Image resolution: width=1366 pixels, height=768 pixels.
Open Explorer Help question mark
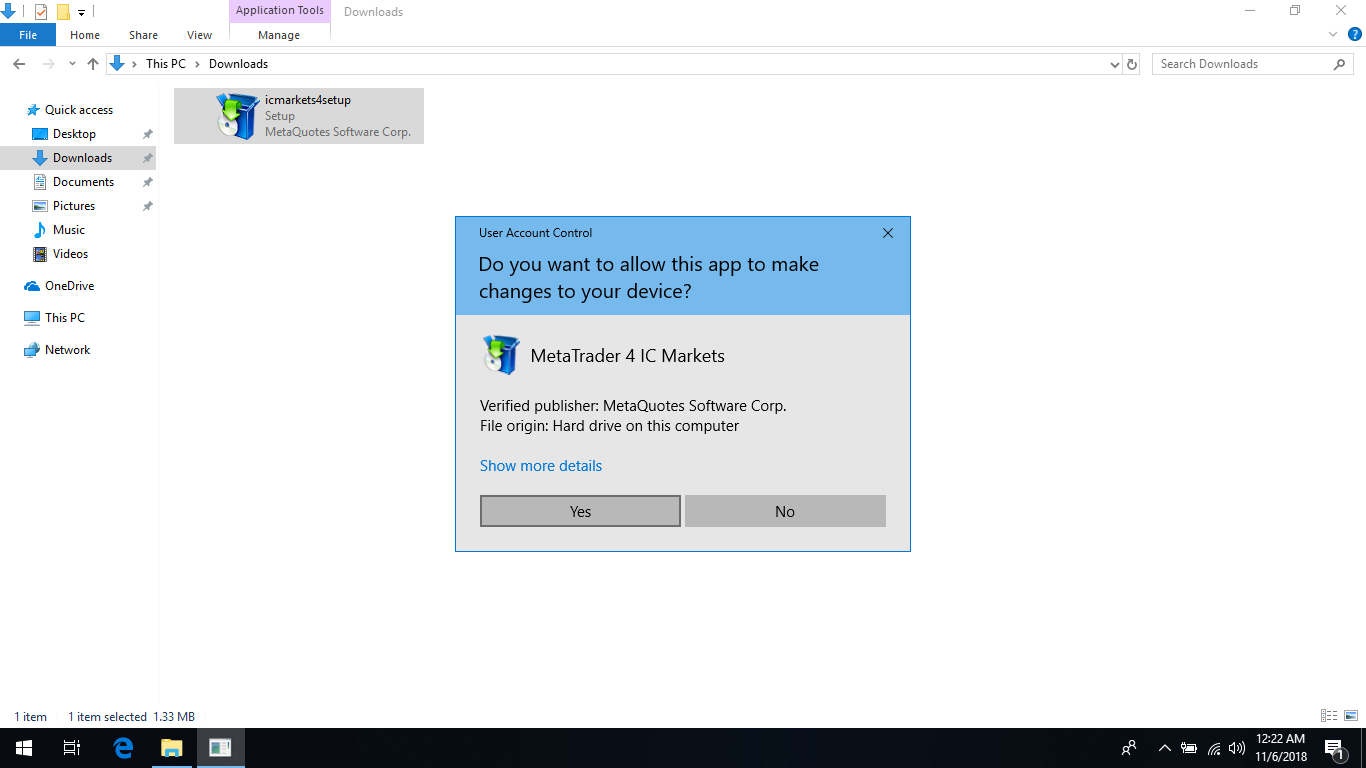coord(1355,34)
